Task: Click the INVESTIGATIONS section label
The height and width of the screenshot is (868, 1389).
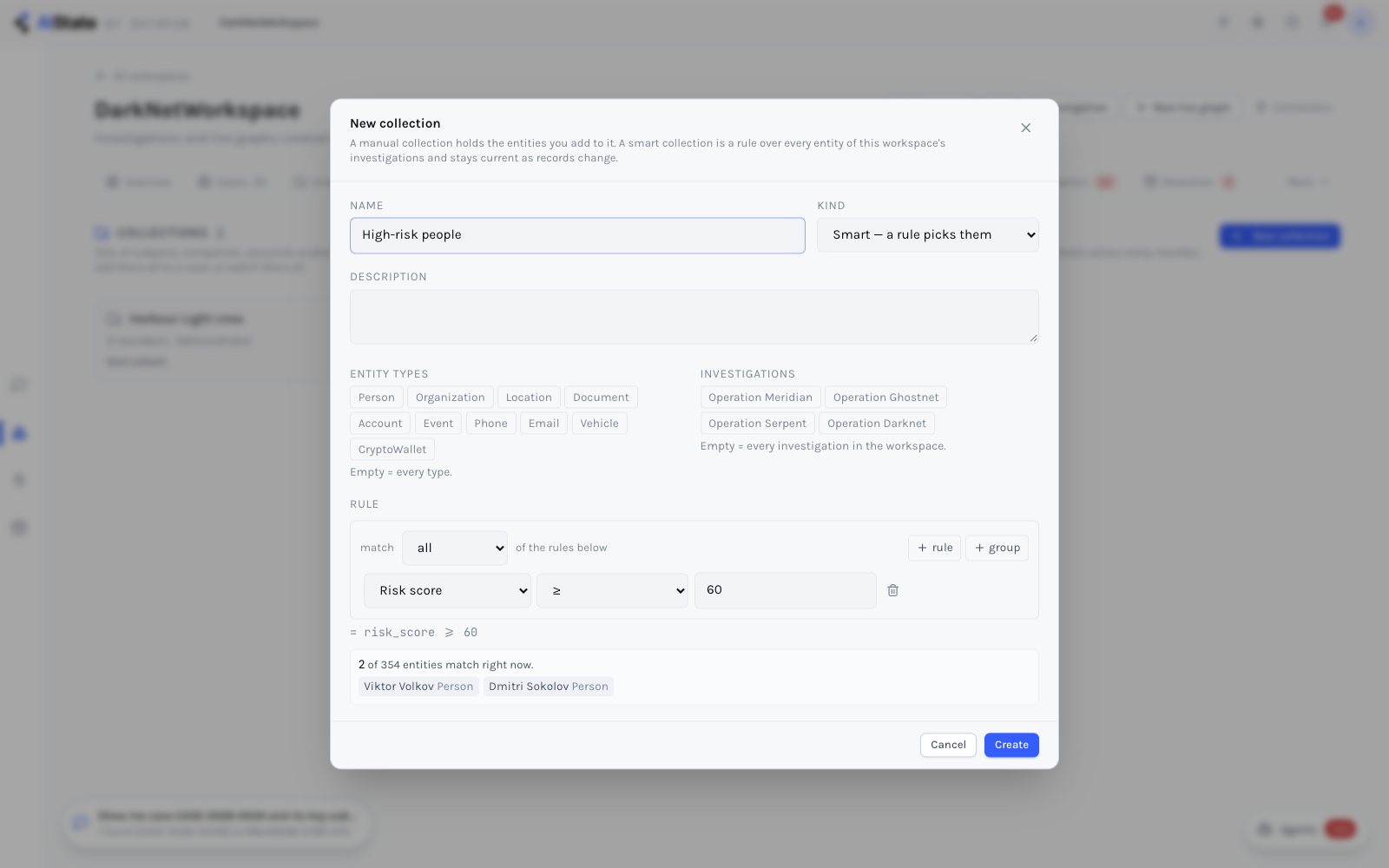Action: click(x=747, y=374)
